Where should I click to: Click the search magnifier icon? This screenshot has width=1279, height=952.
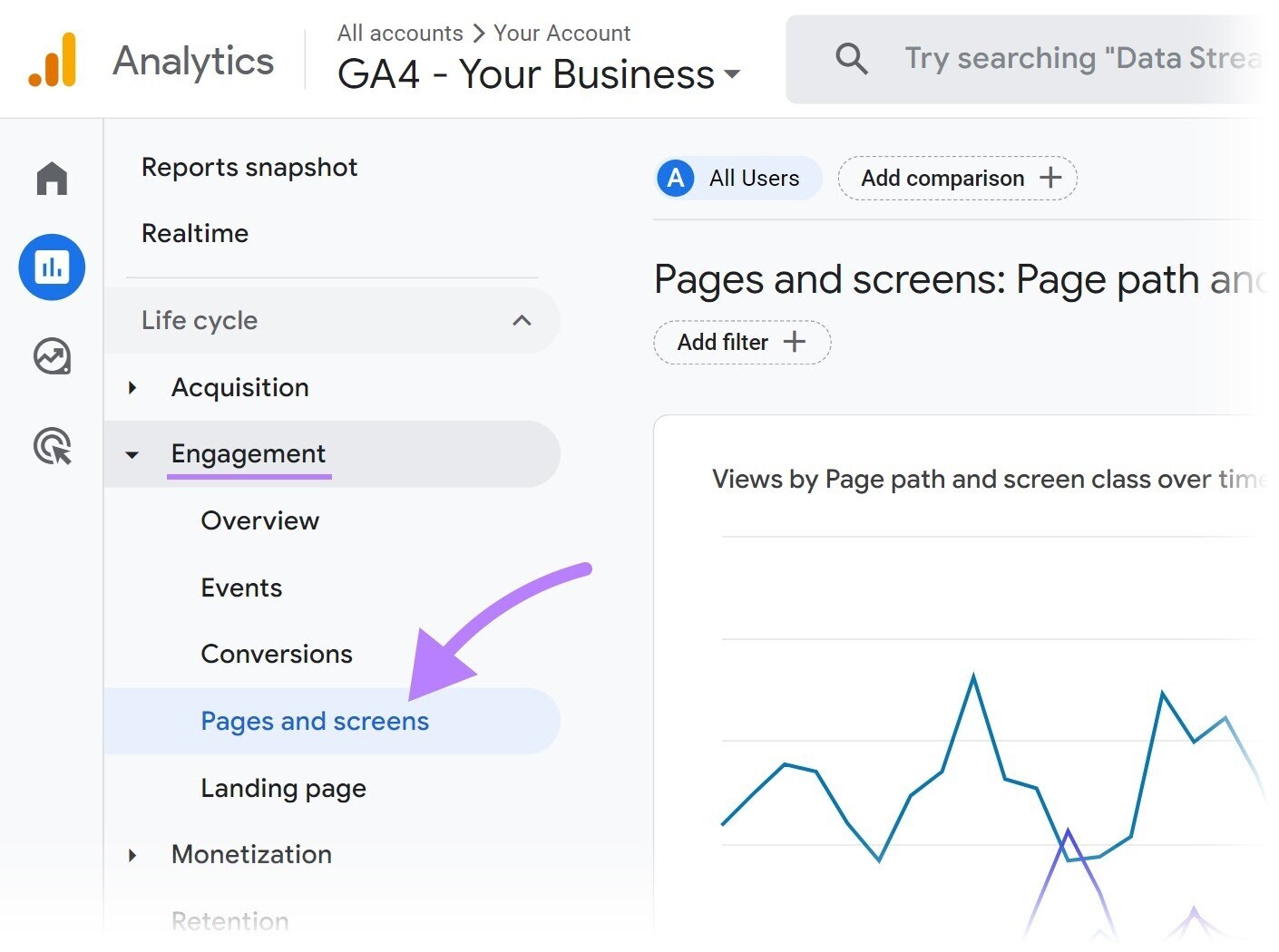coord(851,58)
